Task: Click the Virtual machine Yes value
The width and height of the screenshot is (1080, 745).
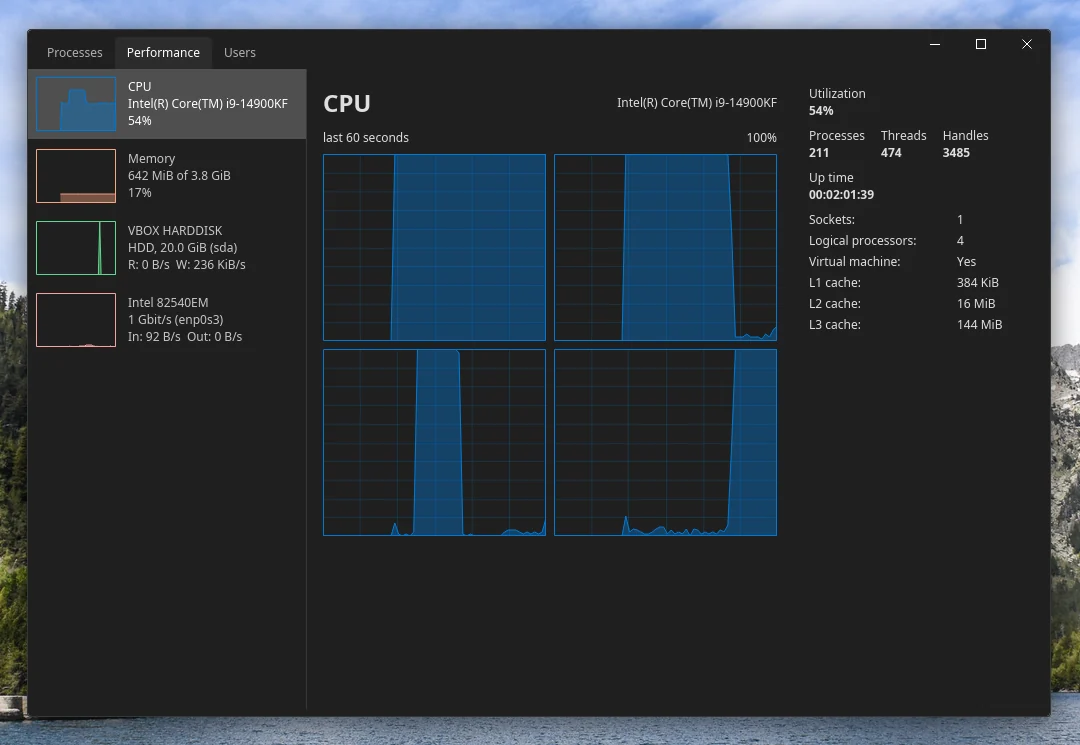Action: click(x=966, y=262)
